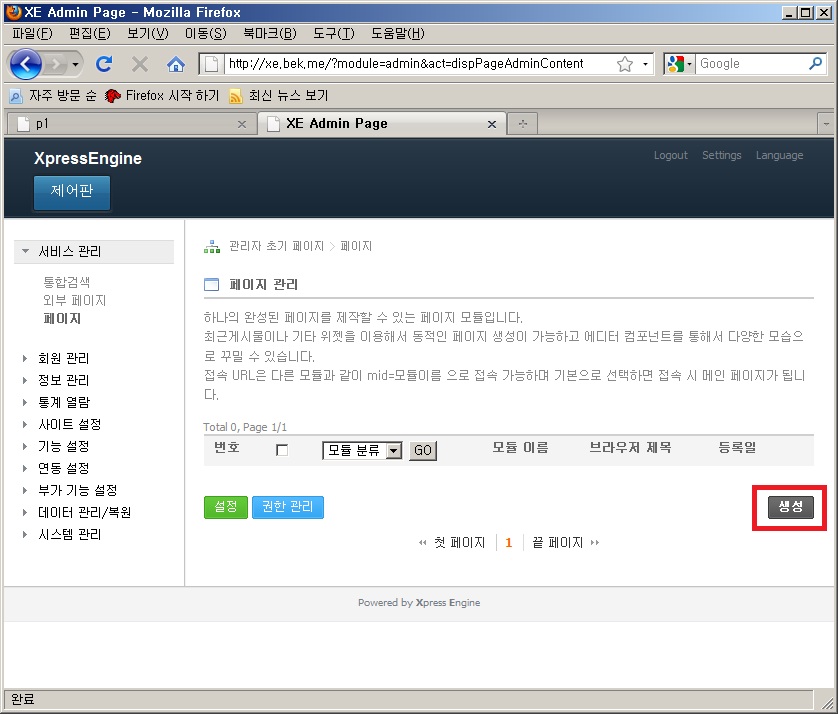This screenshot has width=838, height=714.
Task: Click the Logout link
Action: [x=671, y=155]
